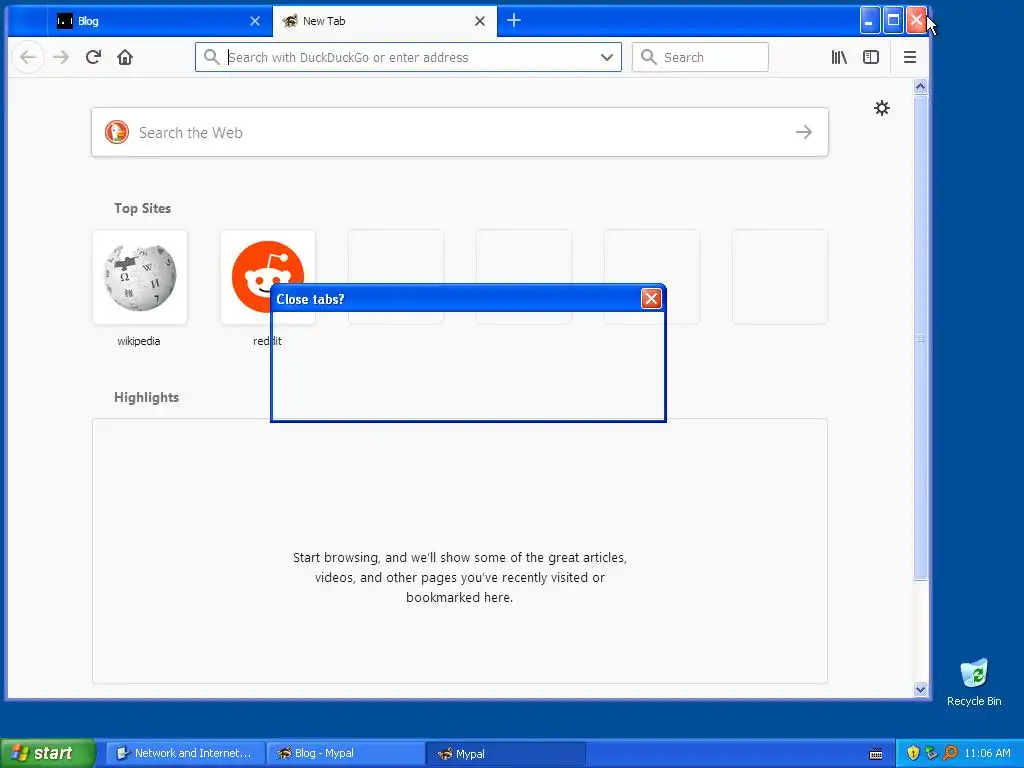1024x768 pixels.
Task: Click the scrollbar up arrow
Action: (x=921, y=86)
